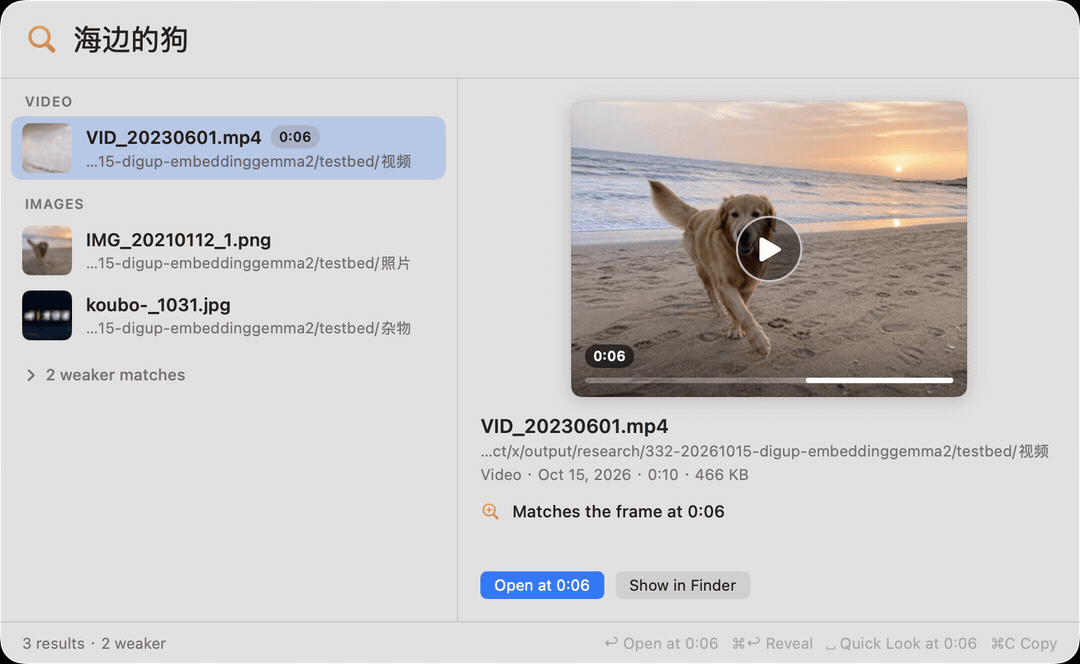1080x664 pixels.
Task: Click the video preview progress bar
Action: tap(769, 380)
